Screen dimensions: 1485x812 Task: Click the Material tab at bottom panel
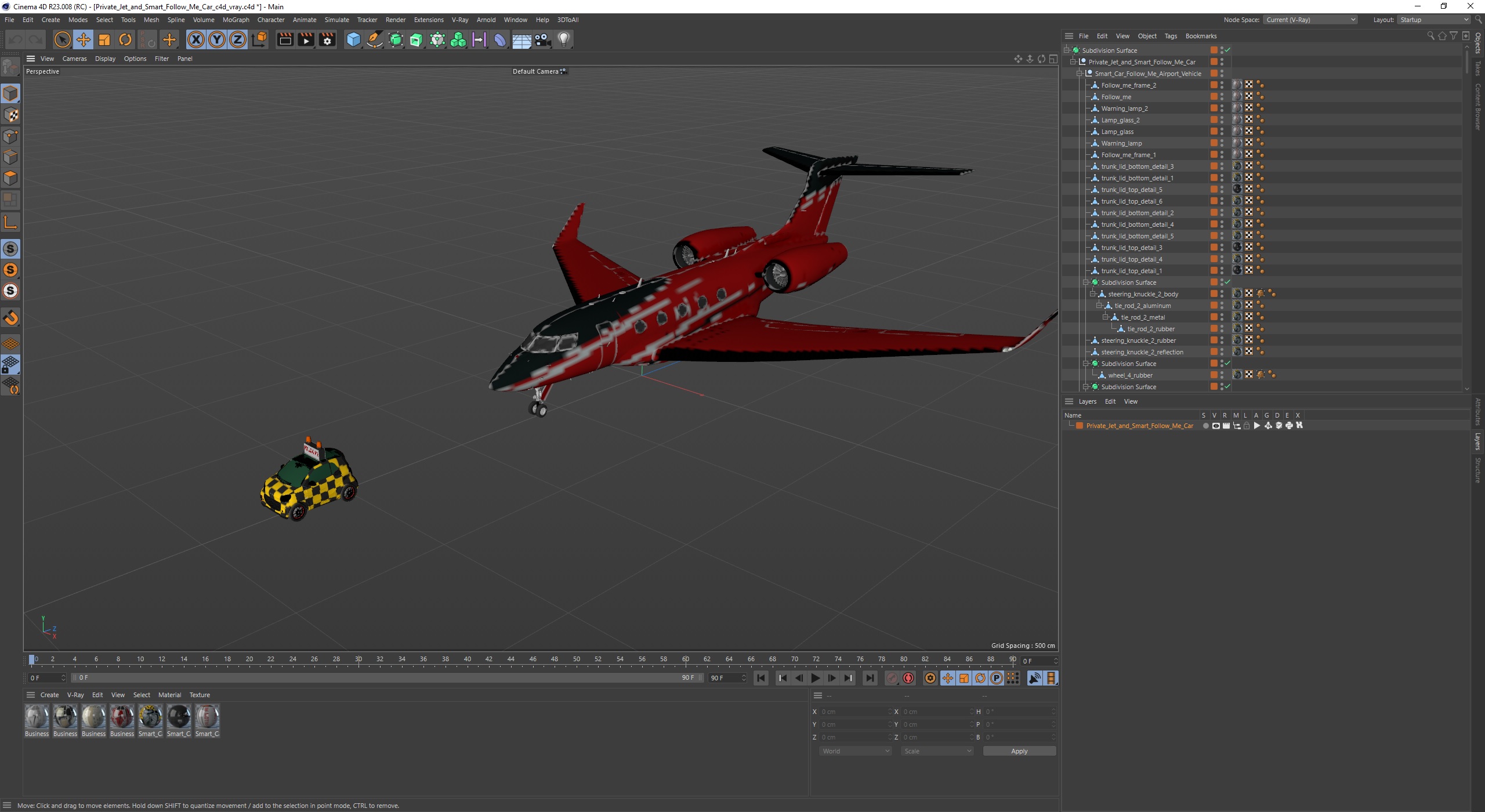[168, 694]
